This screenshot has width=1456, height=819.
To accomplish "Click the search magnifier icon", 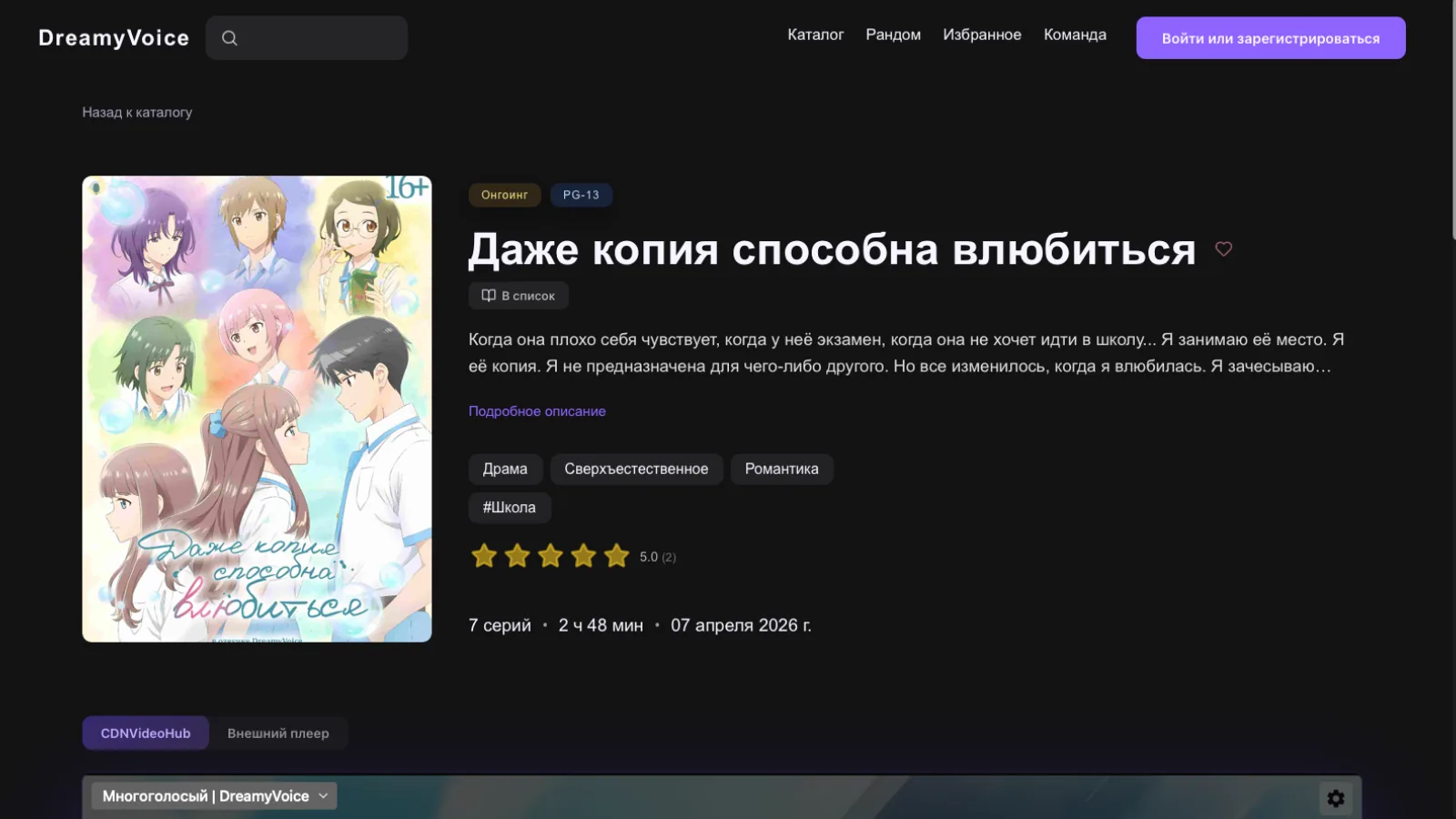I will pos(229,38).
